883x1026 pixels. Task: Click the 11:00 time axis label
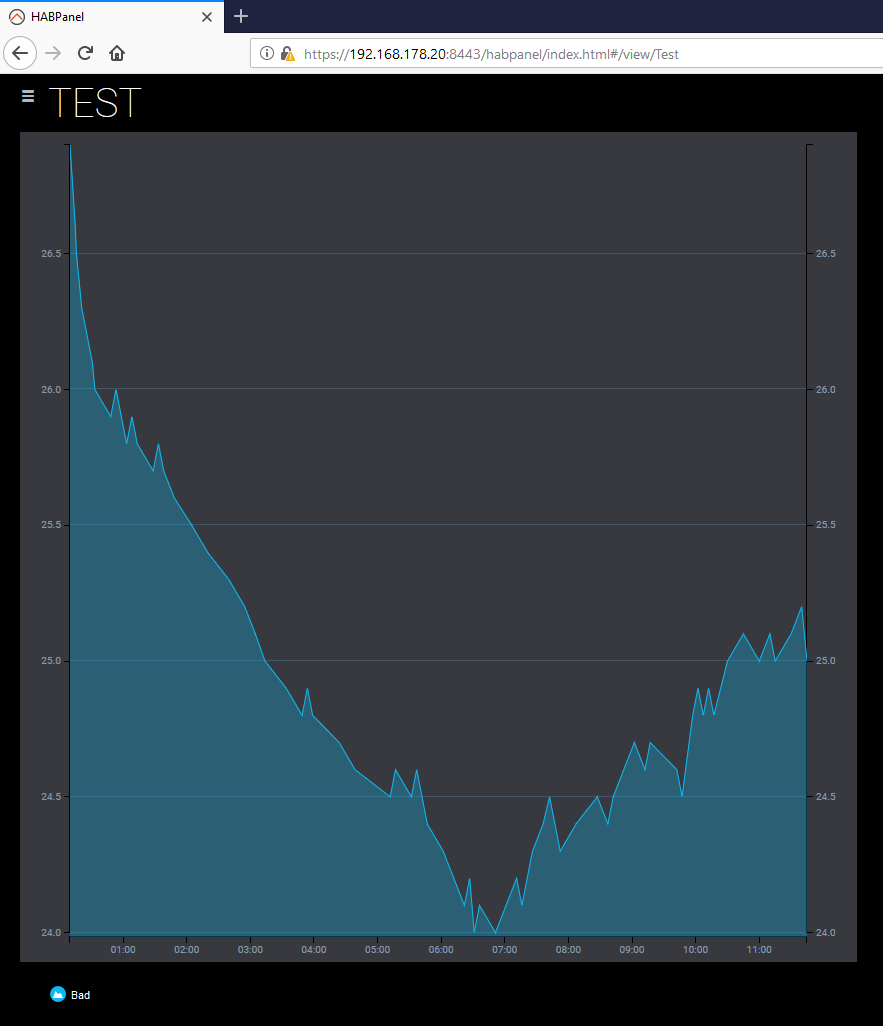click(759, 949)
